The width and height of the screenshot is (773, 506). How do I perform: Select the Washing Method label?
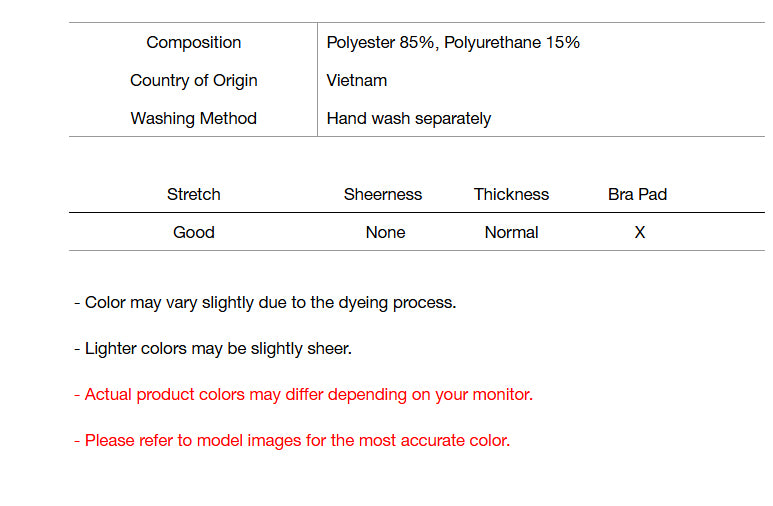coord(193,118)
